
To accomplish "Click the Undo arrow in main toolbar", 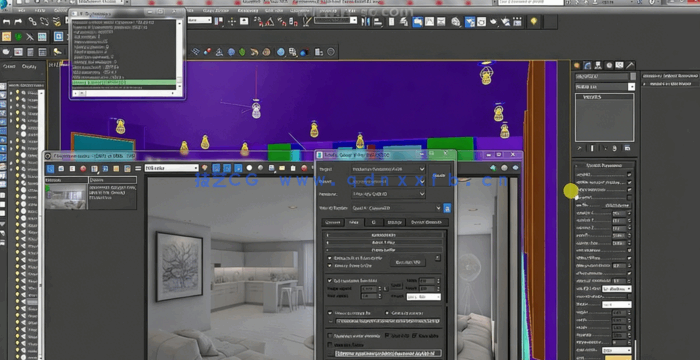I will [7, 21].
